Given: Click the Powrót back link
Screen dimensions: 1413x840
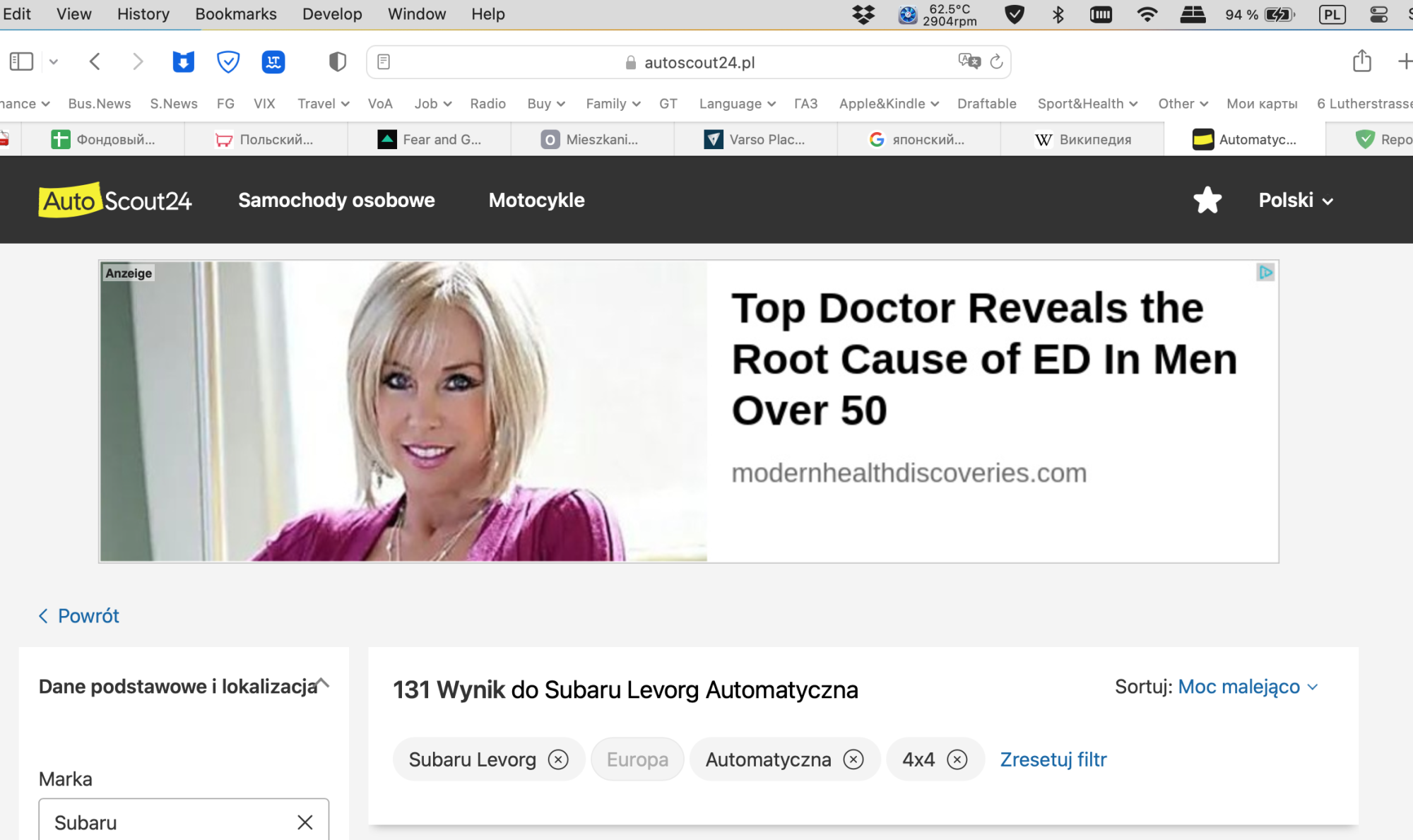Looking at the screenshot, I should tap(79, 616).
